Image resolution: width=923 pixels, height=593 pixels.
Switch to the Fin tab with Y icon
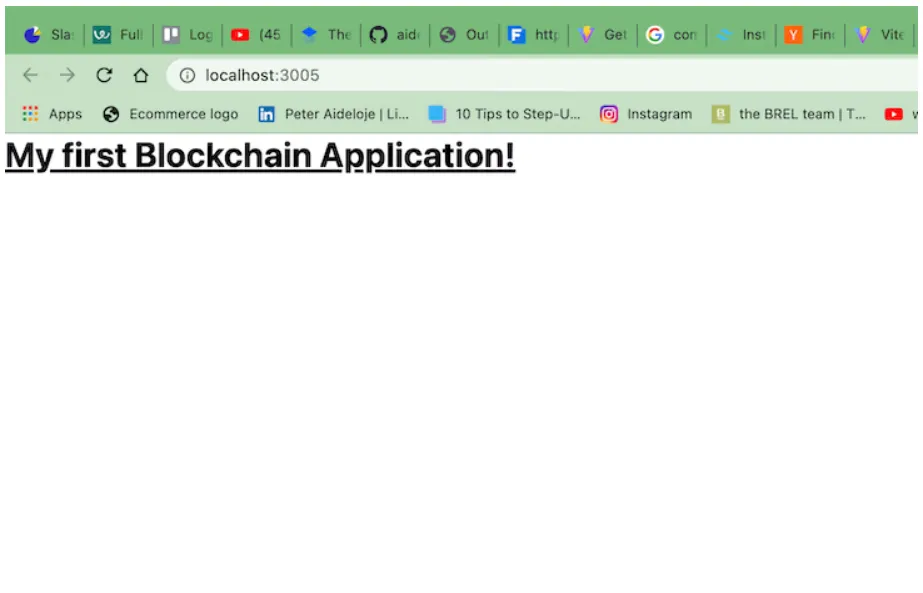point(809,35)
